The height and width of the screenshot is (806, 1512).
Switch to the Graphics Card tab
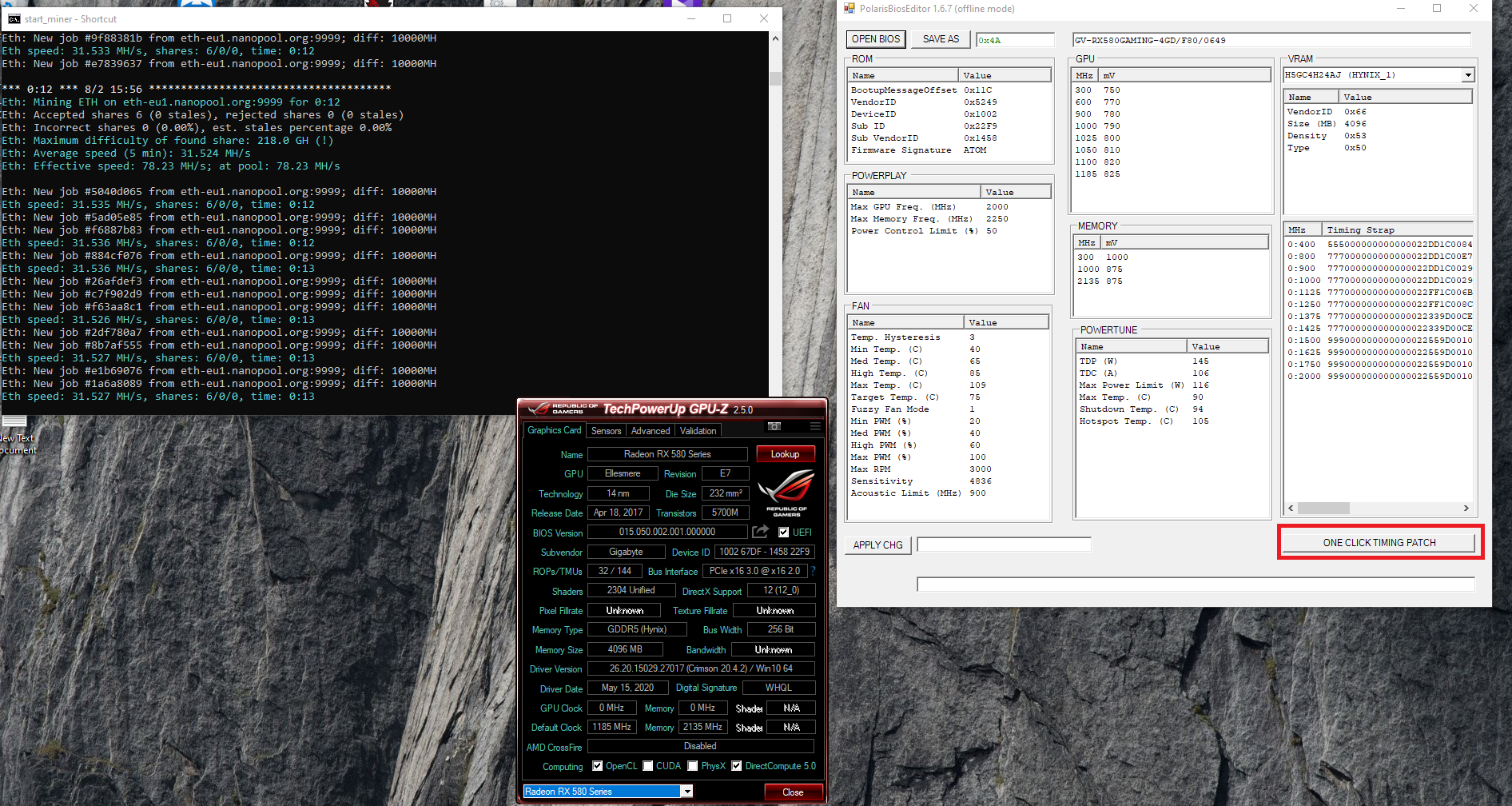pyautogui.click(x=555, y=430)
